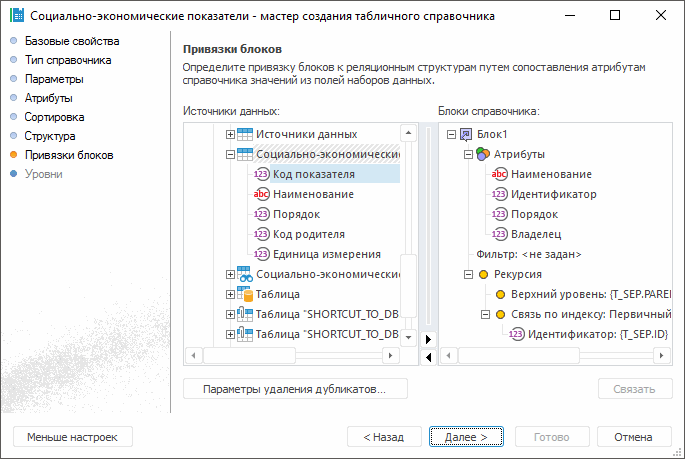Expand the first SHORTCUT_TO_DB table node
The height and width of the screenshot is (459, 685).
[231, 314]
